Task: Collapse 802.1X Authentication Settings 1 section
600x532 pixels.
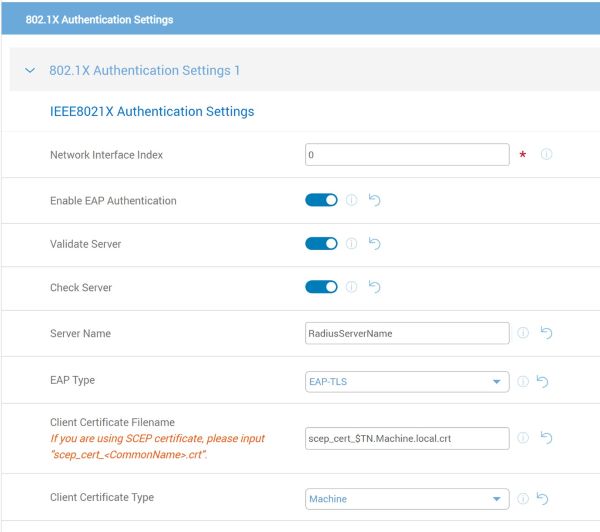Action: pyautogui.click(x=29, y=71)
